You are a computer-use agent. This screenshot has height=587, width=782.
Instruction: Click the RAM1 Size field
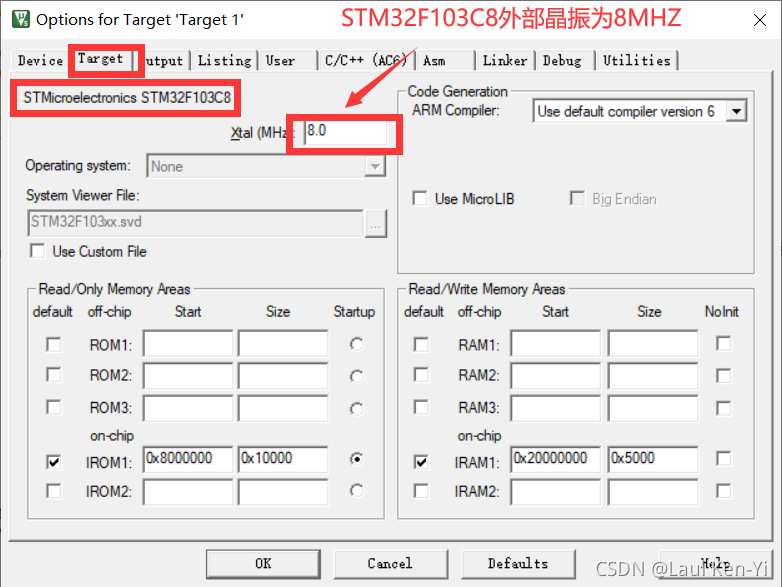pyautogui.click(x=653, y=343)
